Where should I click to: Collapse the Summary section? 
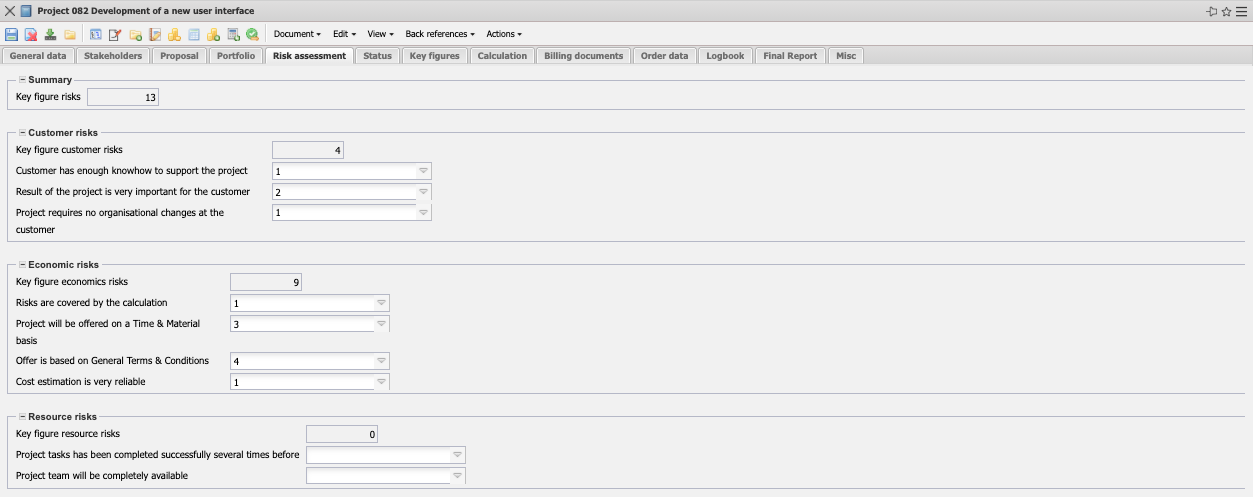22,79
